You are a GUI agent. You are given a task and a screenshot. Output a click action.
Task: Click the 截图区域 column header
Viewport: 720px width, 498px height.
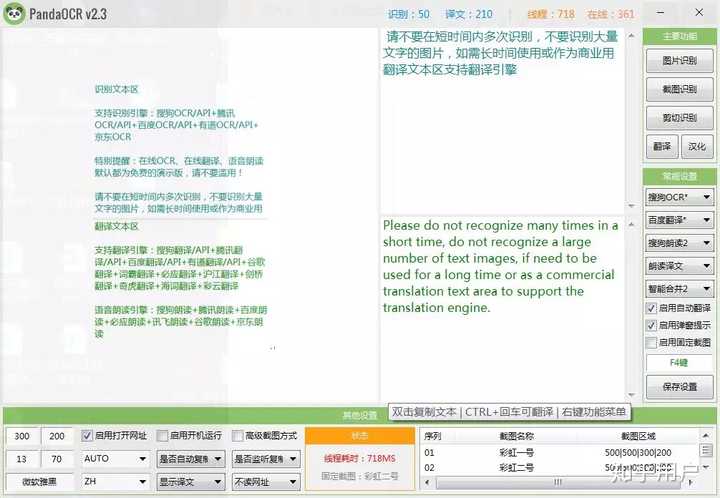coord(638,436)
